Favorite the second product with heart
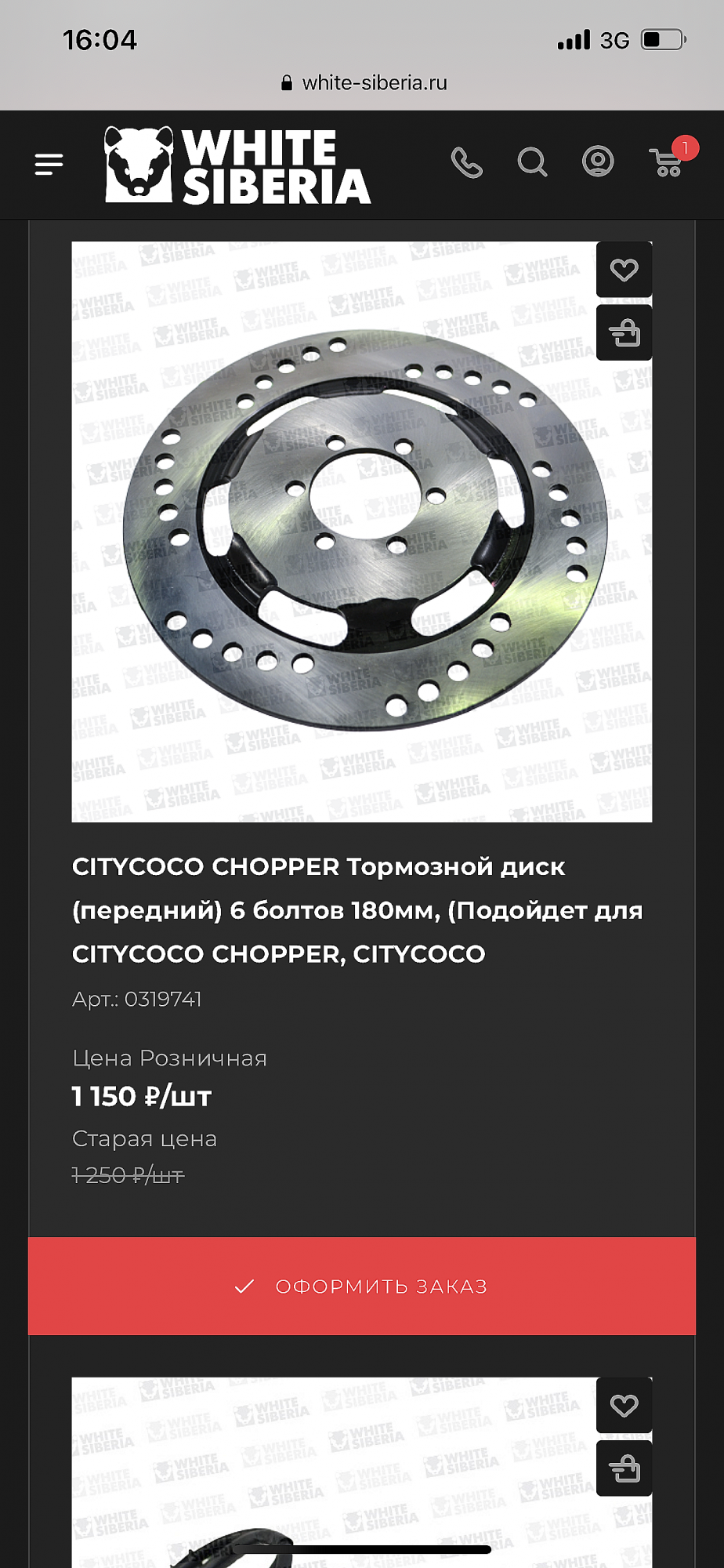This screenshot has height=1568, width=724. (624, 1406)
